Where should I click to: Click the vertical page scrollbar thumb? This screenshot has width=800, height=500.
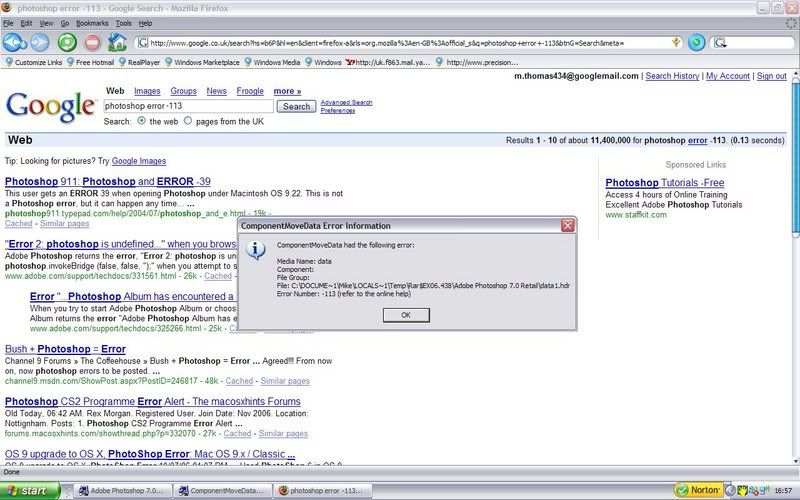[795, 158]
